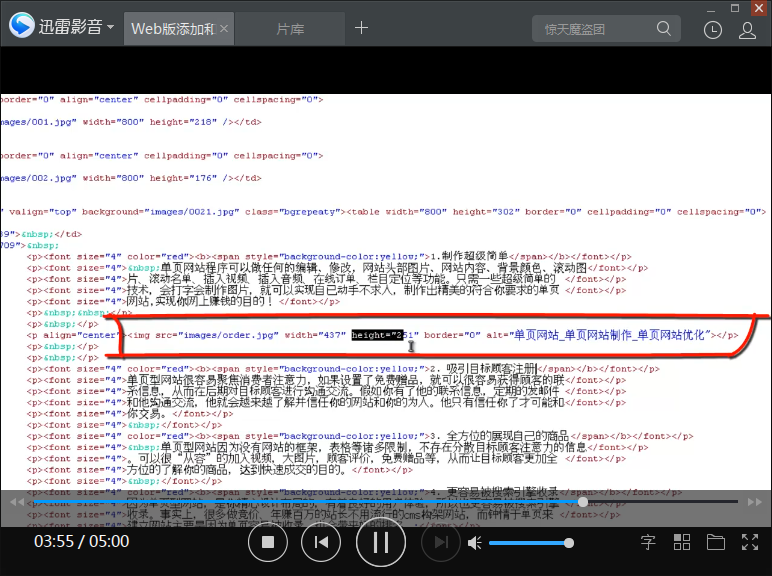Switch to the 片库 tab
Screen dimensions: 772x576
click(290, 29)
